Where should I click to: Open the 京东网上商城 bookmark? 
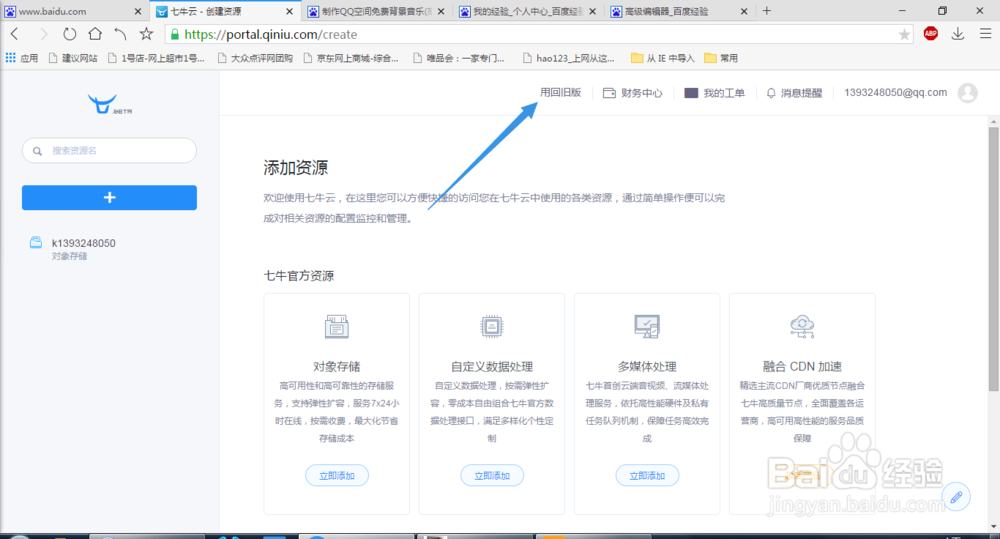[x=351, y=58]
